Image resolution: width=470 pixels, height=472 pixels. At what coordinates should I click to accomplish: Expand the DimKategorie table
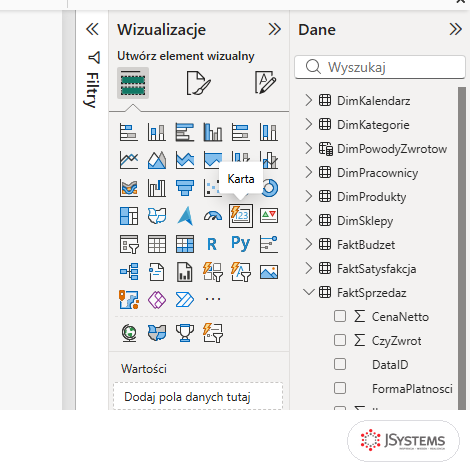[309, 124]
